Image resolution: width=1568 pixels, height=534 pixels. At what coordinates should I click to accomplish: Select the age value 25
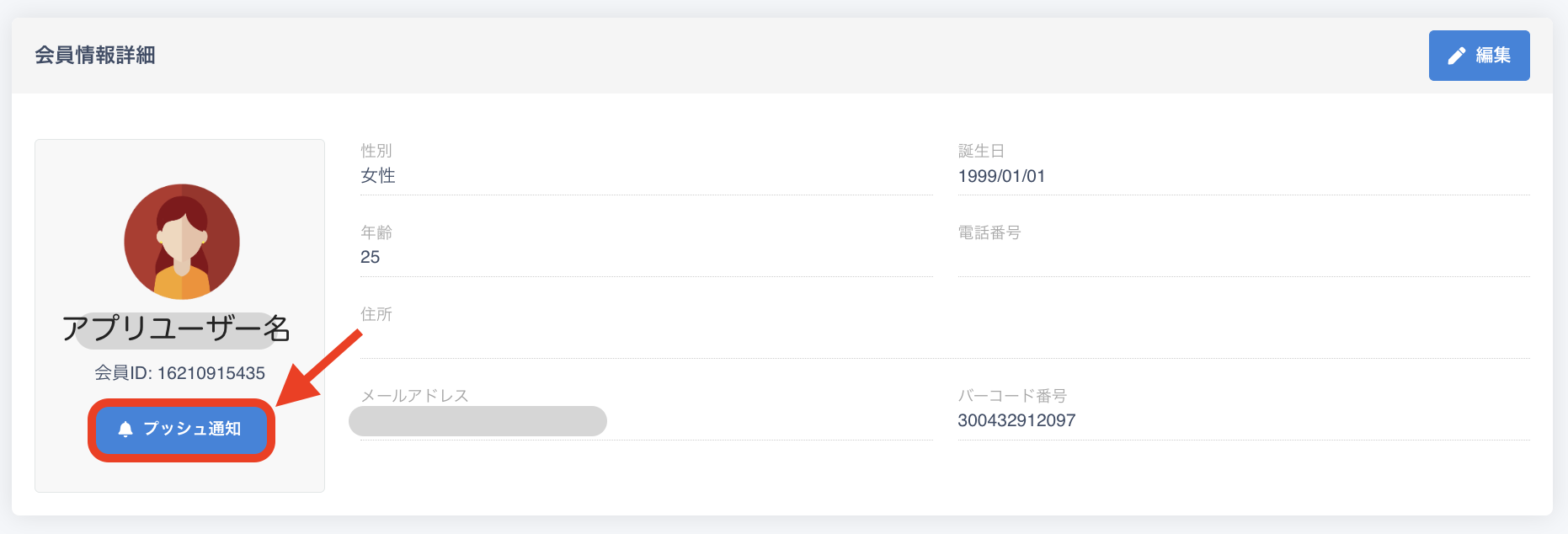371,257
